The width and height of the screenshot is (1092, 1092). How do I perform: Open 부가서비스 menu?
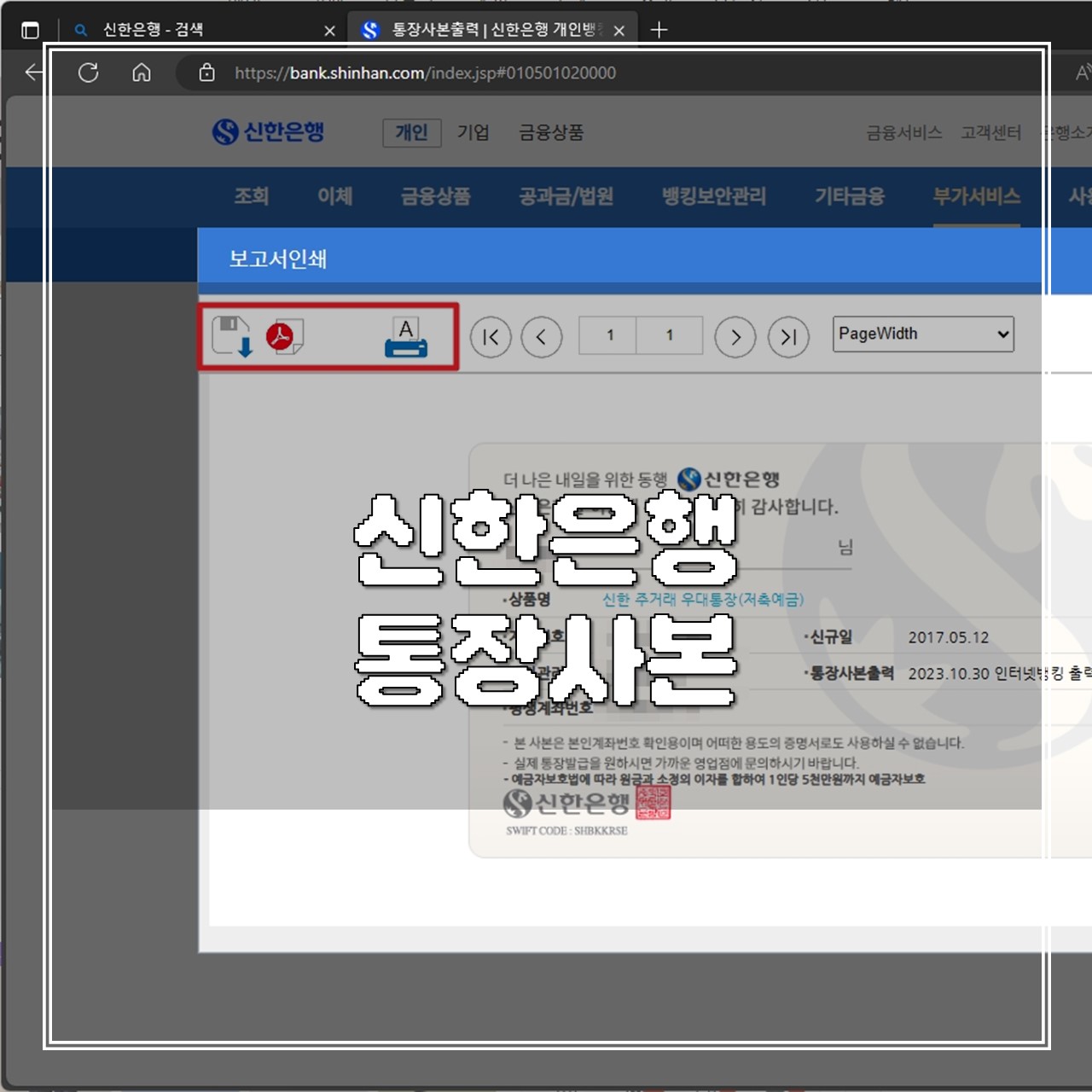click(977, 196)
